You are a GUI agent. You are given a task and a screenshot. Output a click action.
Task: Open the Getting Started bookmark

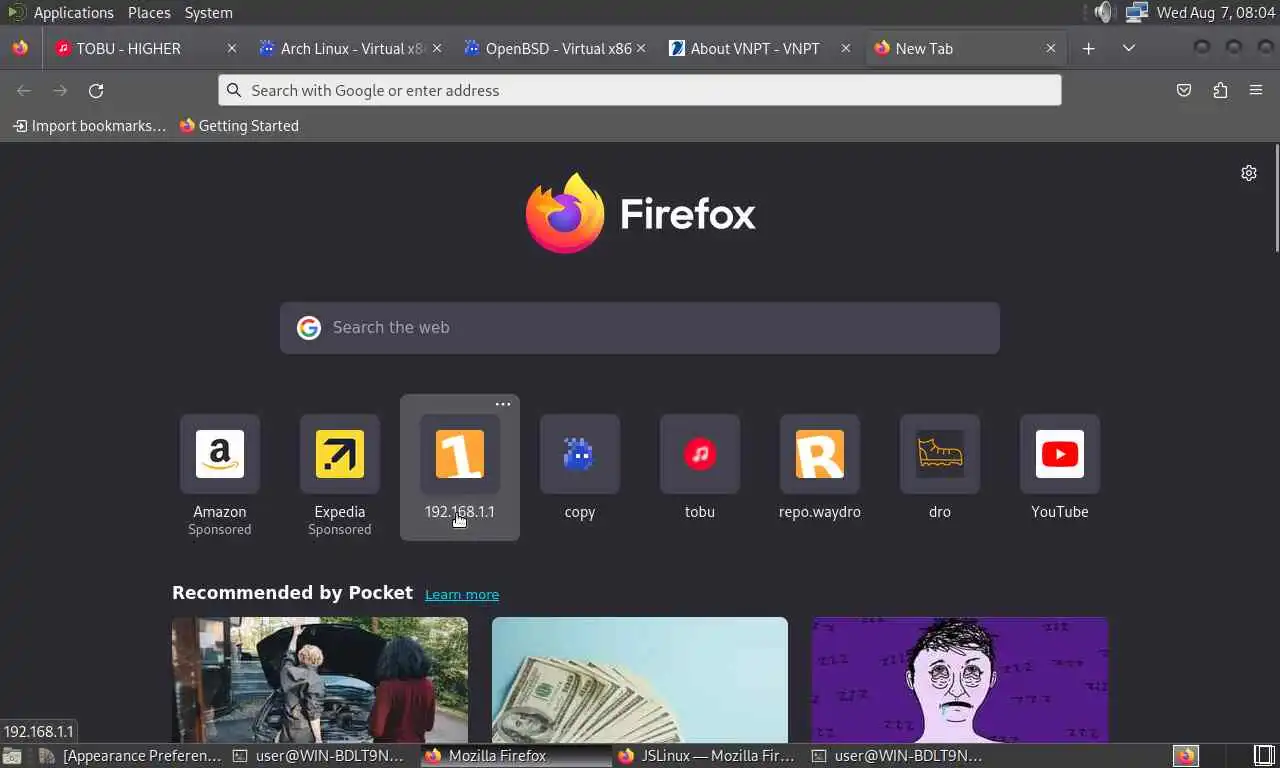coord(239,126)
